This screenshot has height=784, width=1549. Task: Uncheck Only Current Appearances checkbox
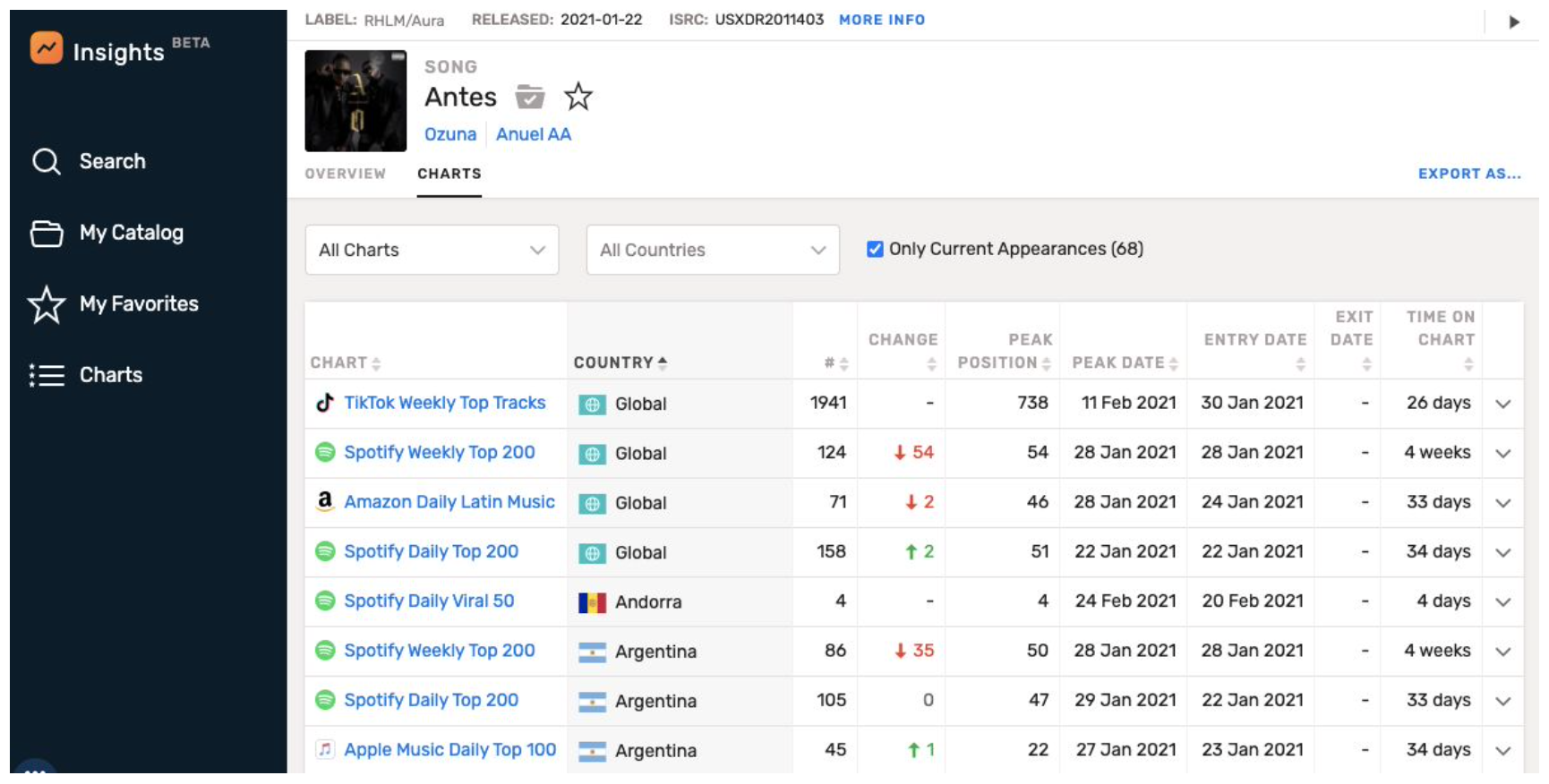point(875,250)
